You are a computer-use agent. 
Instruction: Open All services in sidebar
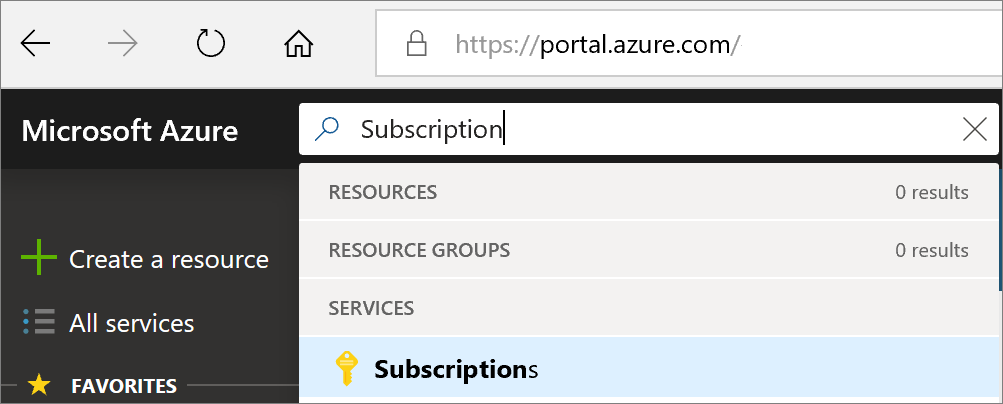point(131,323)
